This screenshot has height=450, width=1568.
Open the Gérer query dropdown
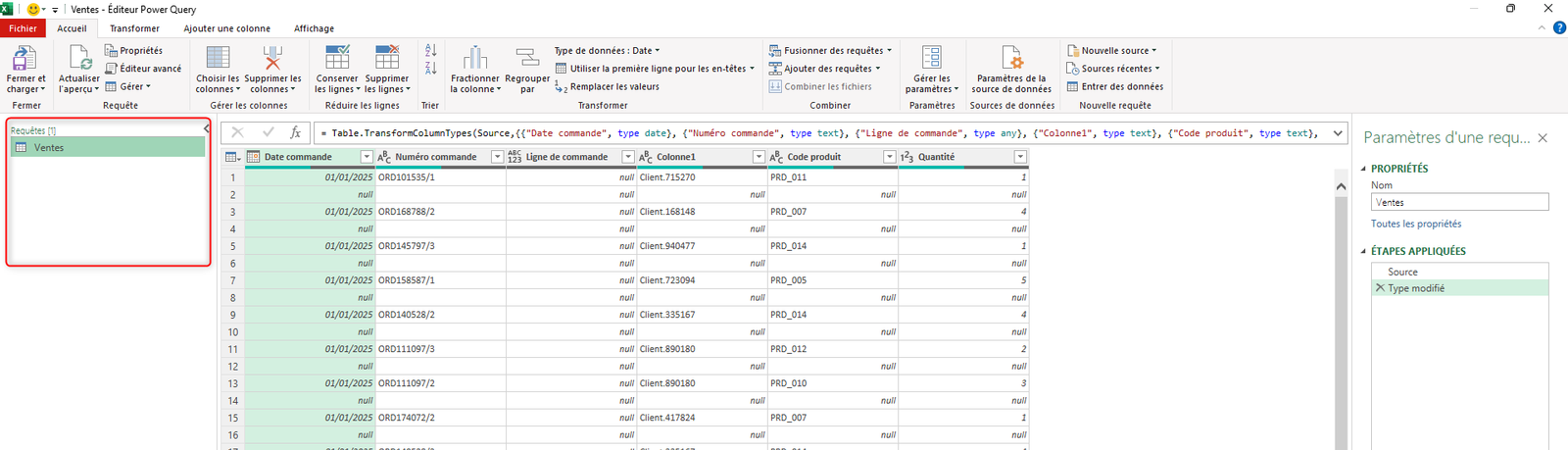(128, 86)
